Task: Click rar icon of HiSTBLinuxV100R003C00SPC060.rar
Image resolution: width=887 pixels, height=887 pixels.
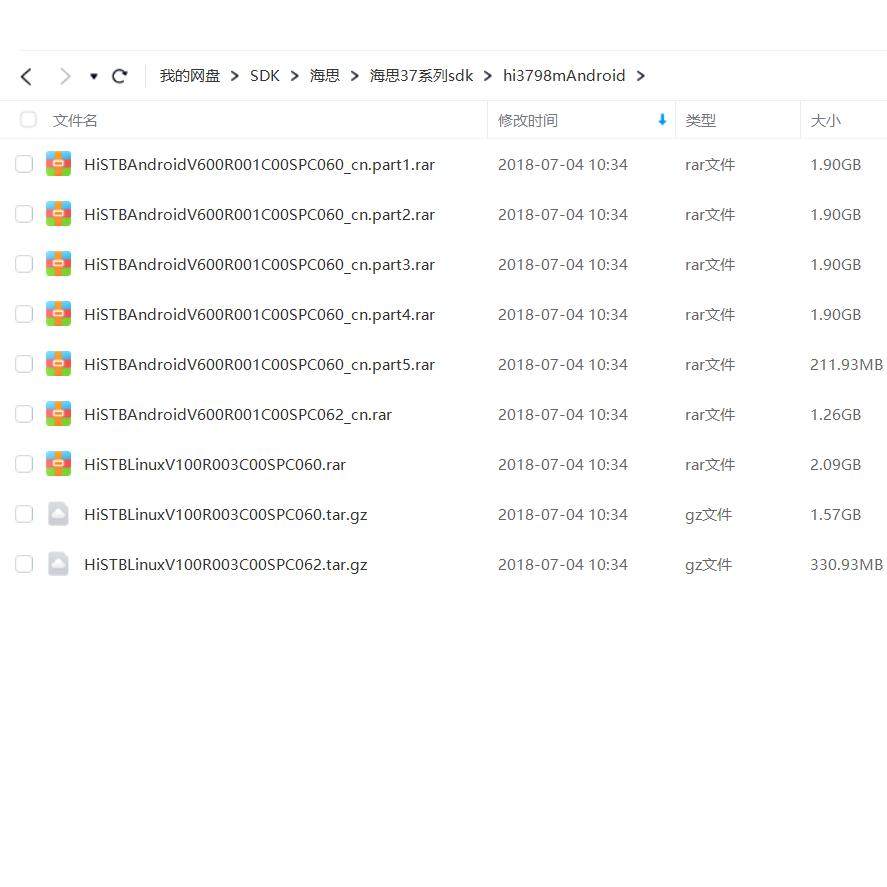Action: click(58, 463)
